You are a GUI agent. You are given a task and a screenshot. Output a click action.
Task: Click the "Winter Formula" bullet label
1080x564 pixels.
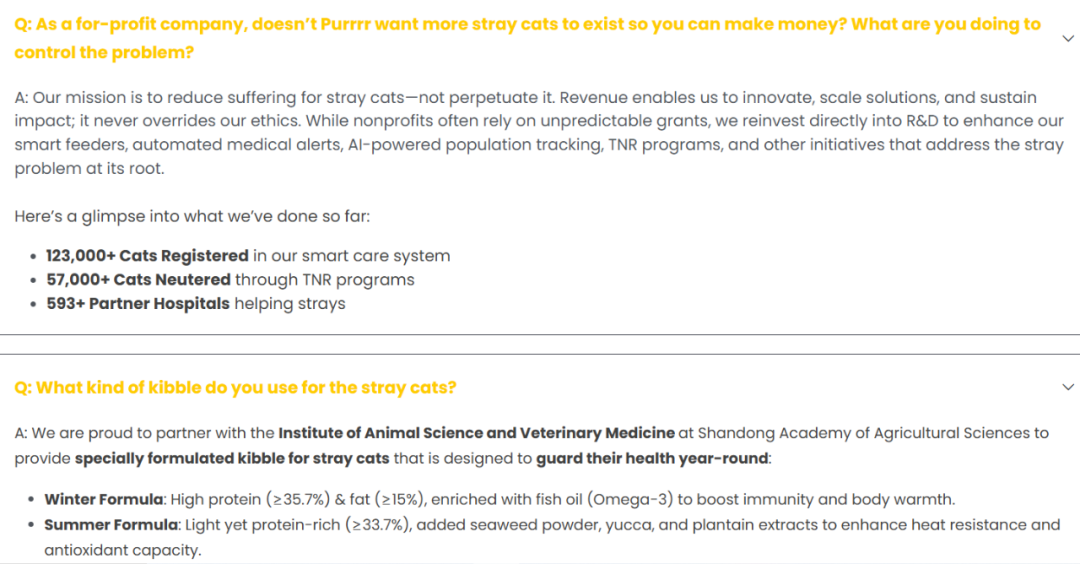point(103,499)
